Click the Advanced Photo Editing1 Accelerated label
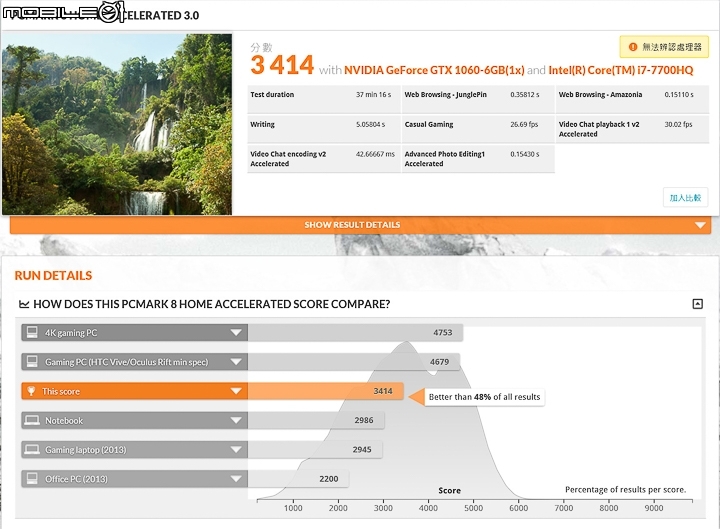Image resolution: width=720 pixels, height=529 pixels. pyautogui.click(x=444, y=159)
